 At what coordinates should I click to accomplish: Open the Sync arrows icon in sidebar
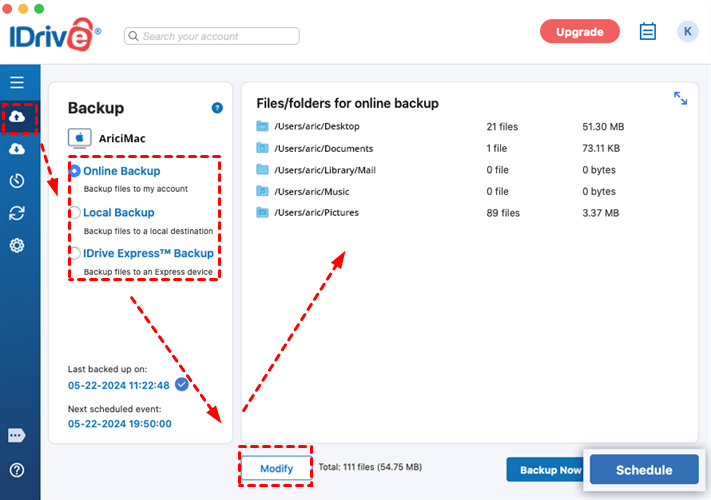point(17,213)
